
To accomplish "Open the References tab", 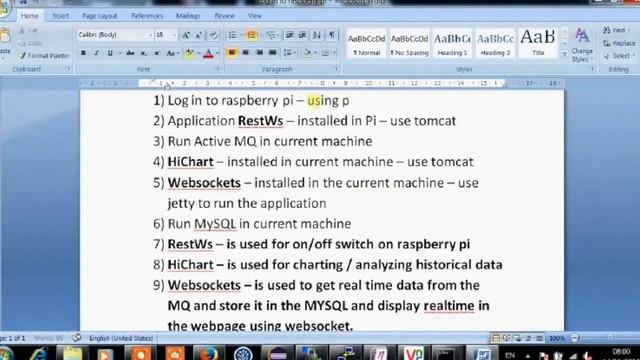I will [x=147, y=16].
